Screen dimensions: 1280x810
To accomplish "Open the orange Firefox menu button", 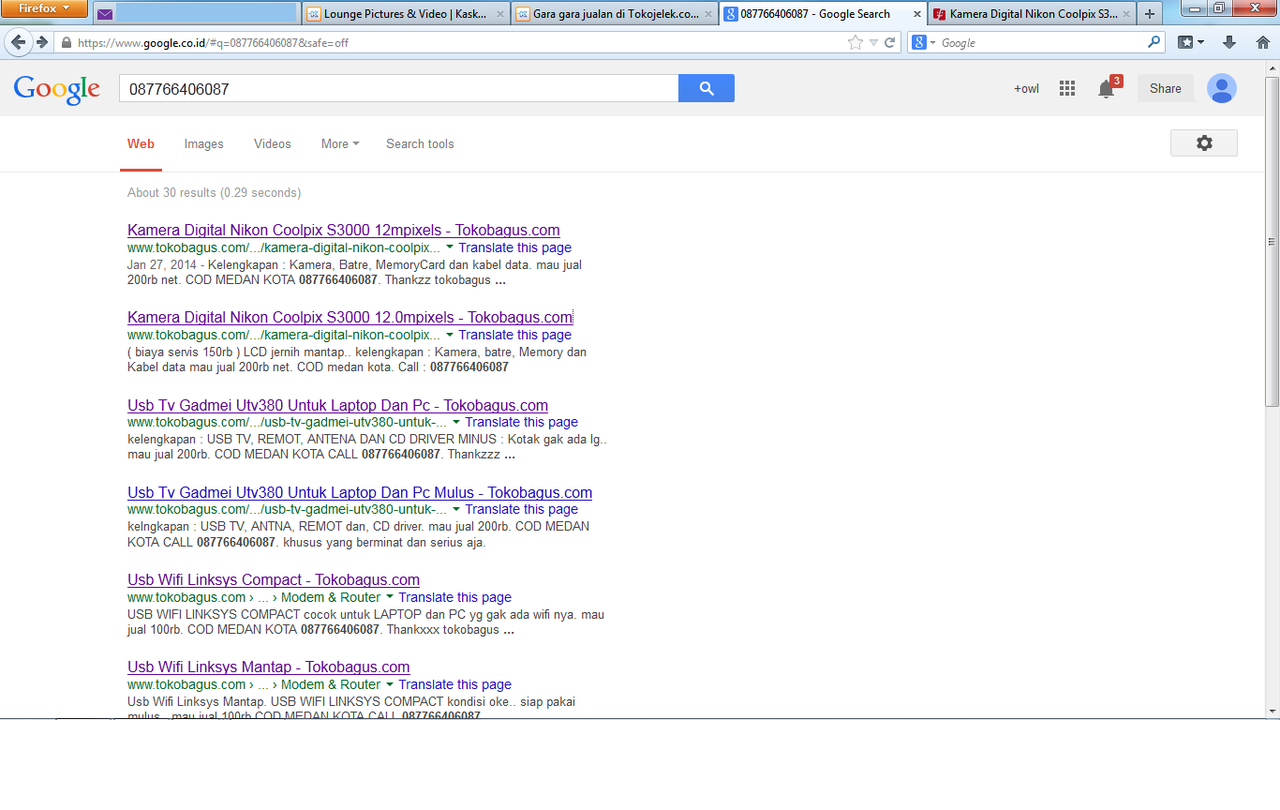I will pyautogui.click(x=44, y=9).
